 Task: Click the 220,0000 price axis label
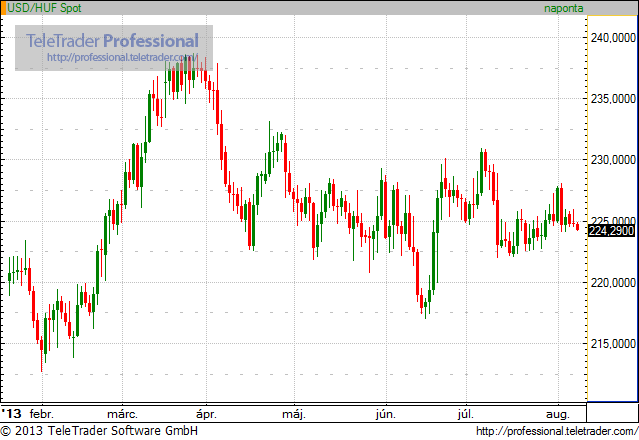(613, 282)
